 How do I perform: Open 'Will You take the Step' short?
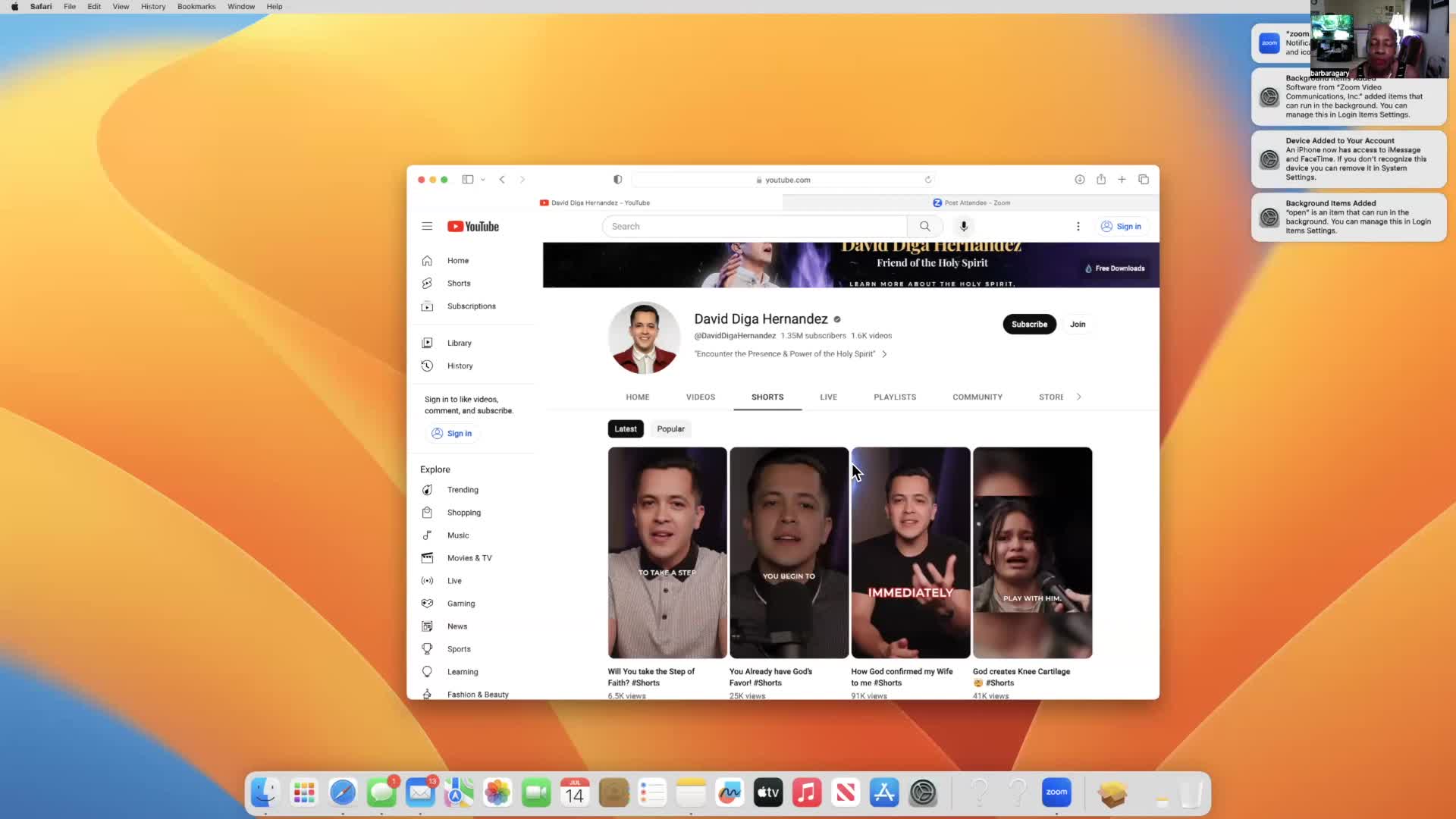coord(667,553)
